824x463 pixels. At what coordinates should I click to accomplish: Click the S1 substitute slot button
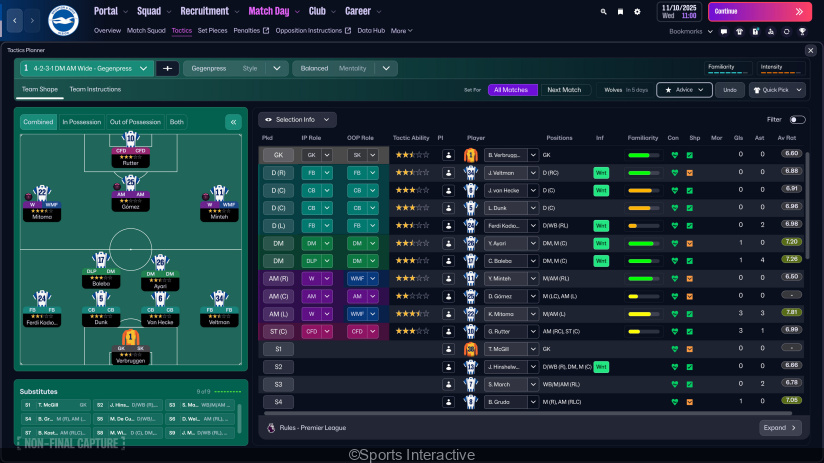pos(278,349)
